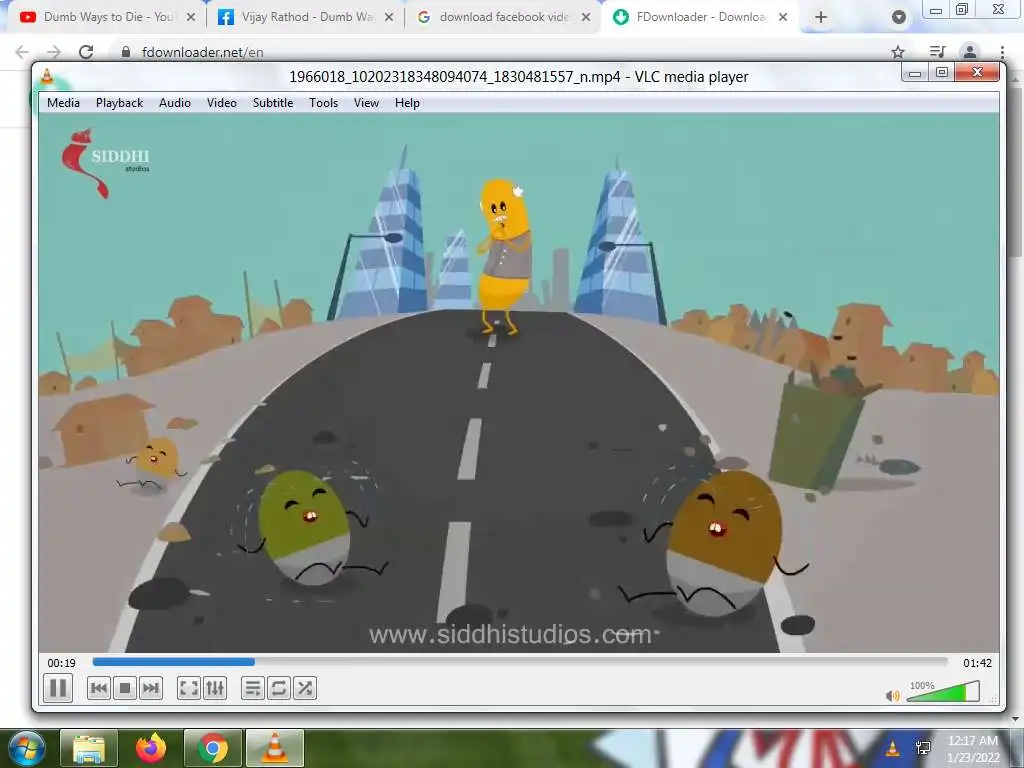Pause the video in VLC

57,688
